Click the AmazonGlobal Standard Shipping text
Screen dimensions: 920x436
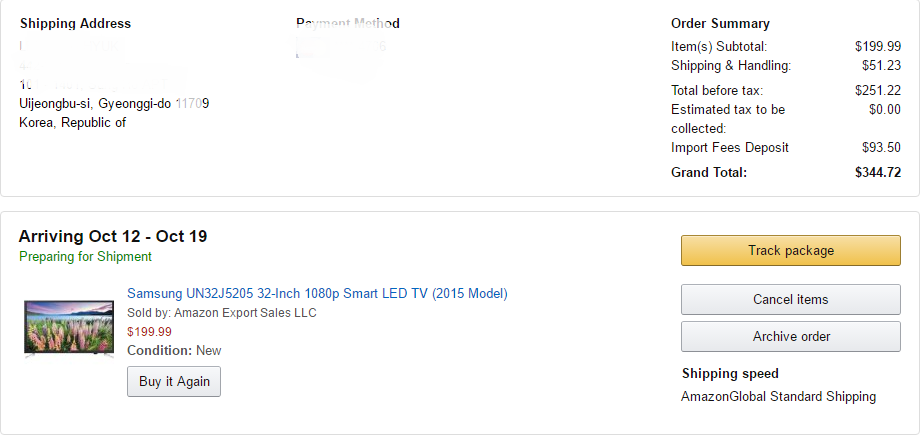[778, 396]
